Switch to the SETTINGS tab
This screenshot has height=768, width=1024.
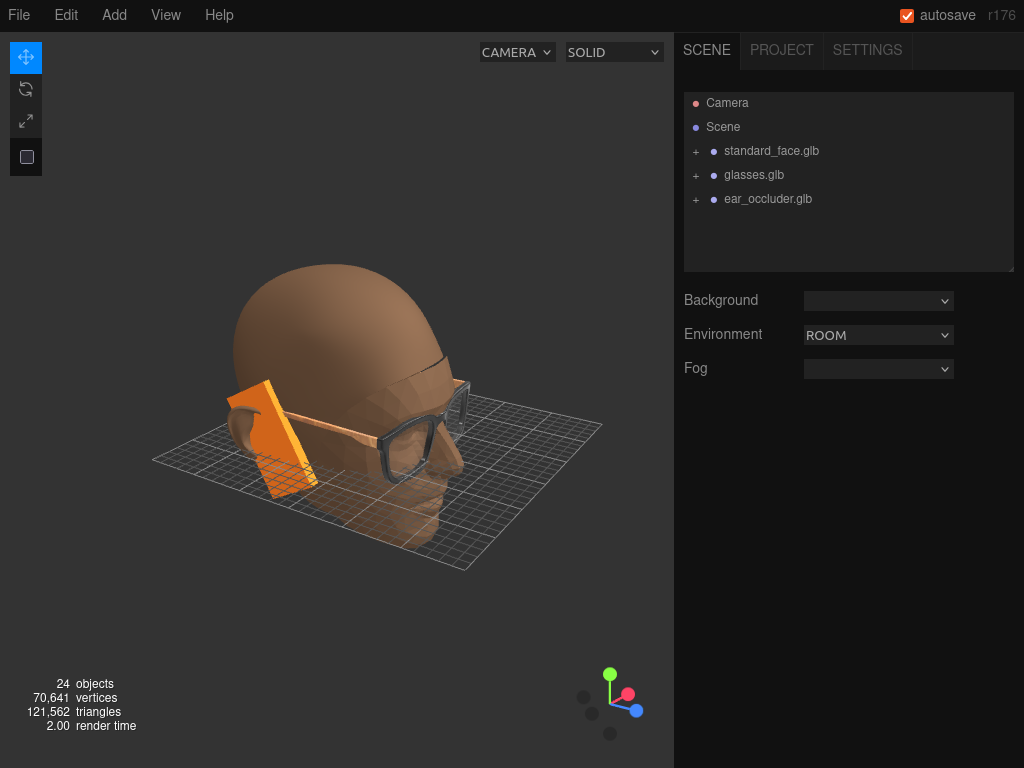[867, 50]
